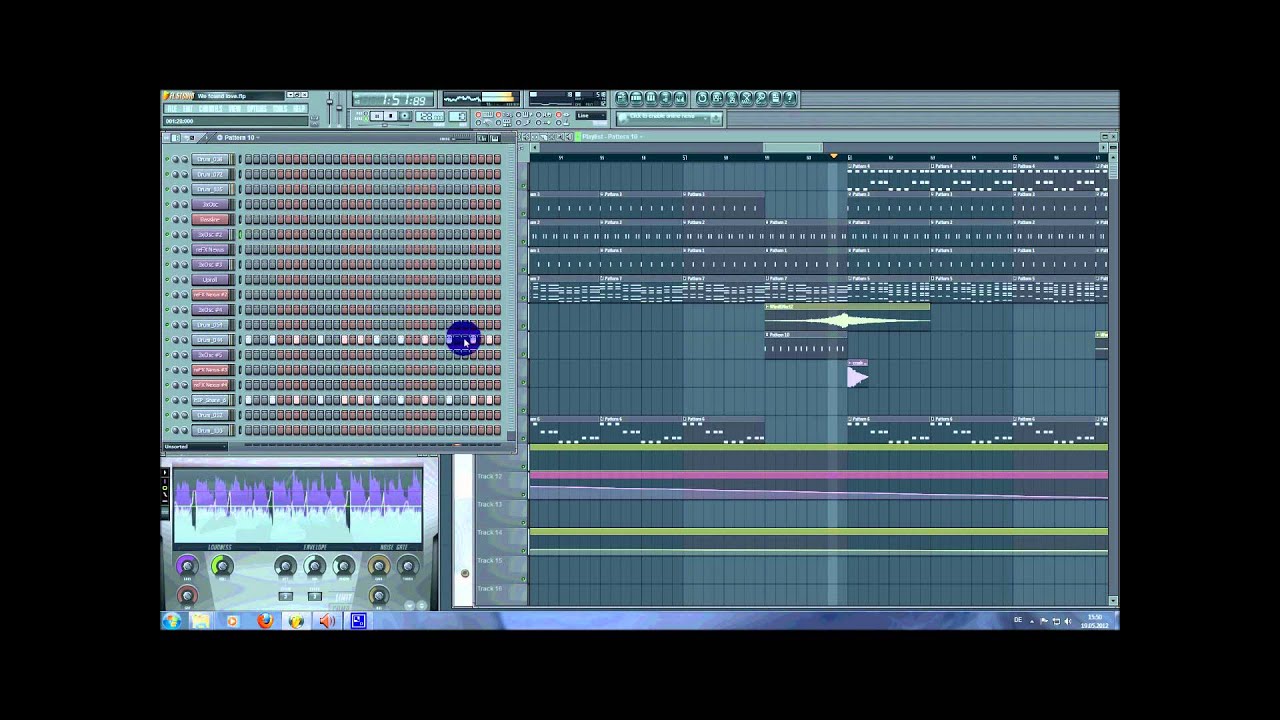Screen dimensions: 1280x720
Task: Toggle the first step of Drum_044
Action: point(248,340)
